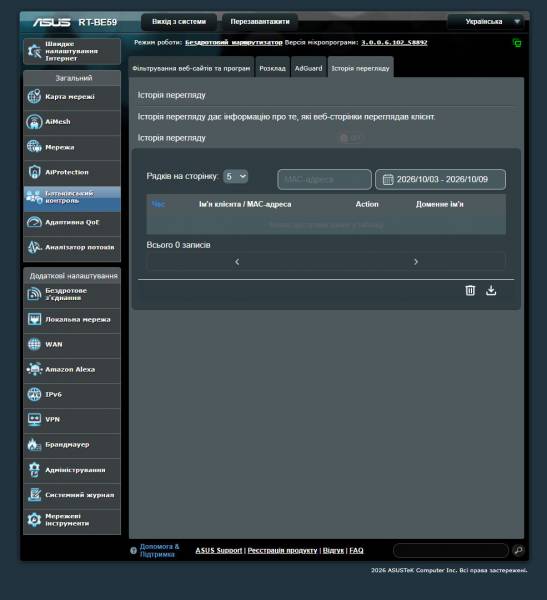547x600 pixels.
Task: Open Amazon Alexa settings
Action: 72,370
